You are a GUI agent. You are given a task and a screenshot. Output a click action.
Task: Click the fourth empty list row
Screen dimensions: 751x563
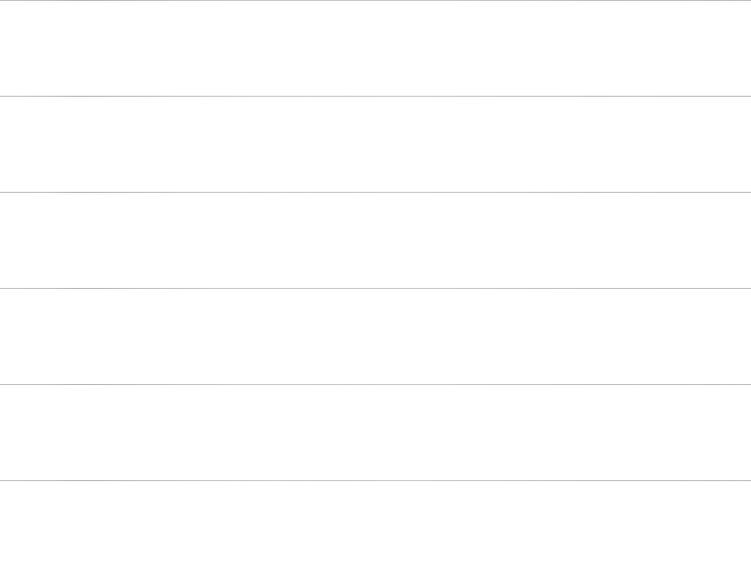click(x=375, y=336)
